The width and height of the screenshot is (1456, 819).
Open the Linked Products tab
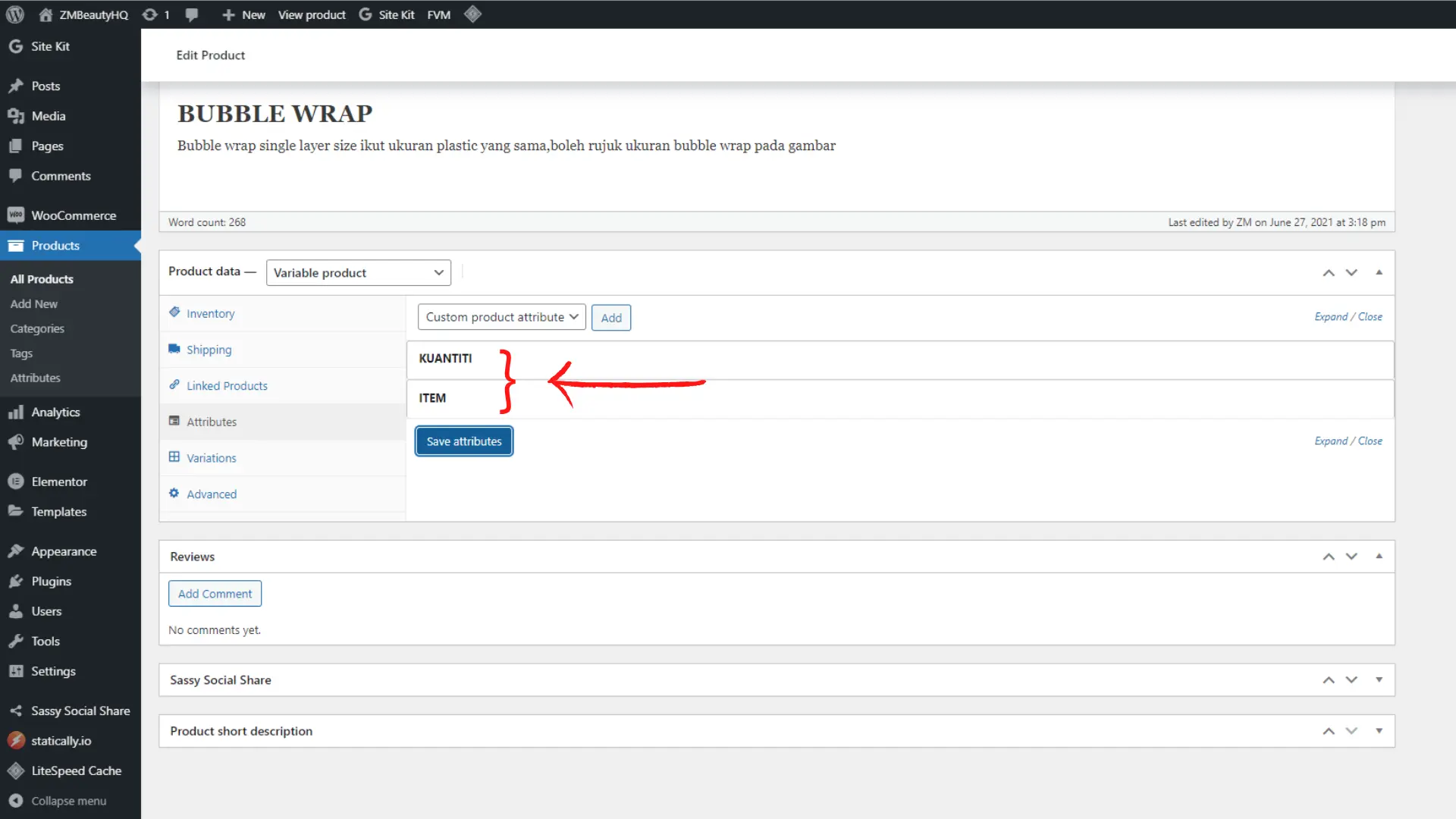[283, 386]
